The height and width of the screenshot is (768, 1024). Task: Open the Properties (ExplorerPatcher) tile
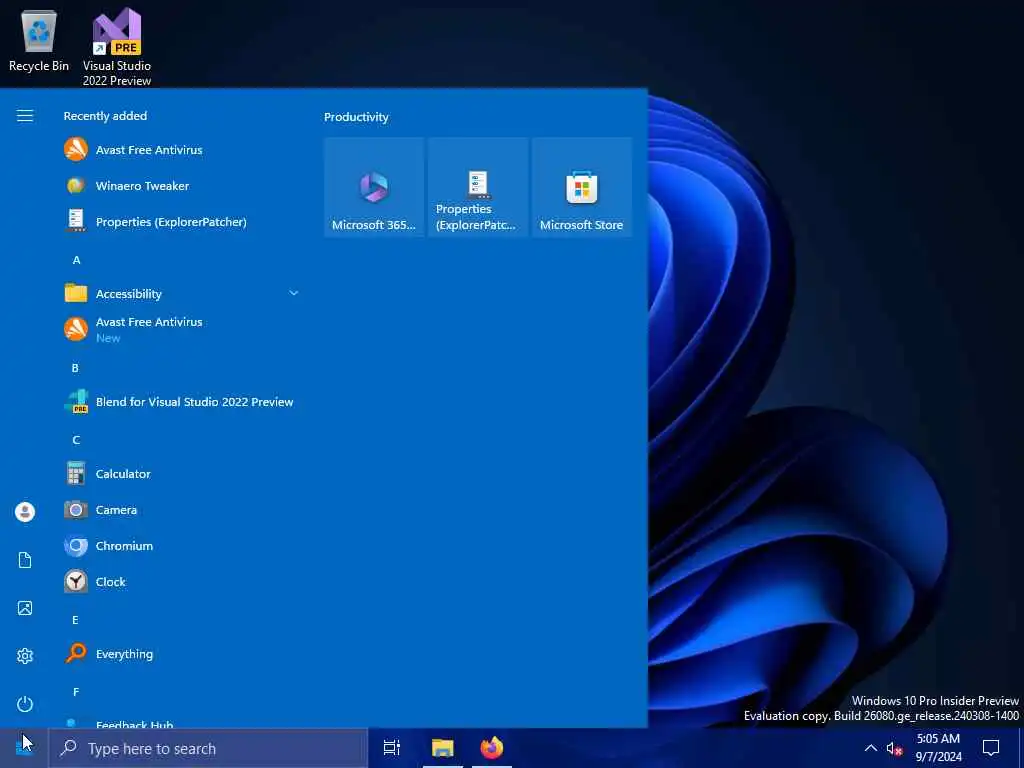click(477, 187)
